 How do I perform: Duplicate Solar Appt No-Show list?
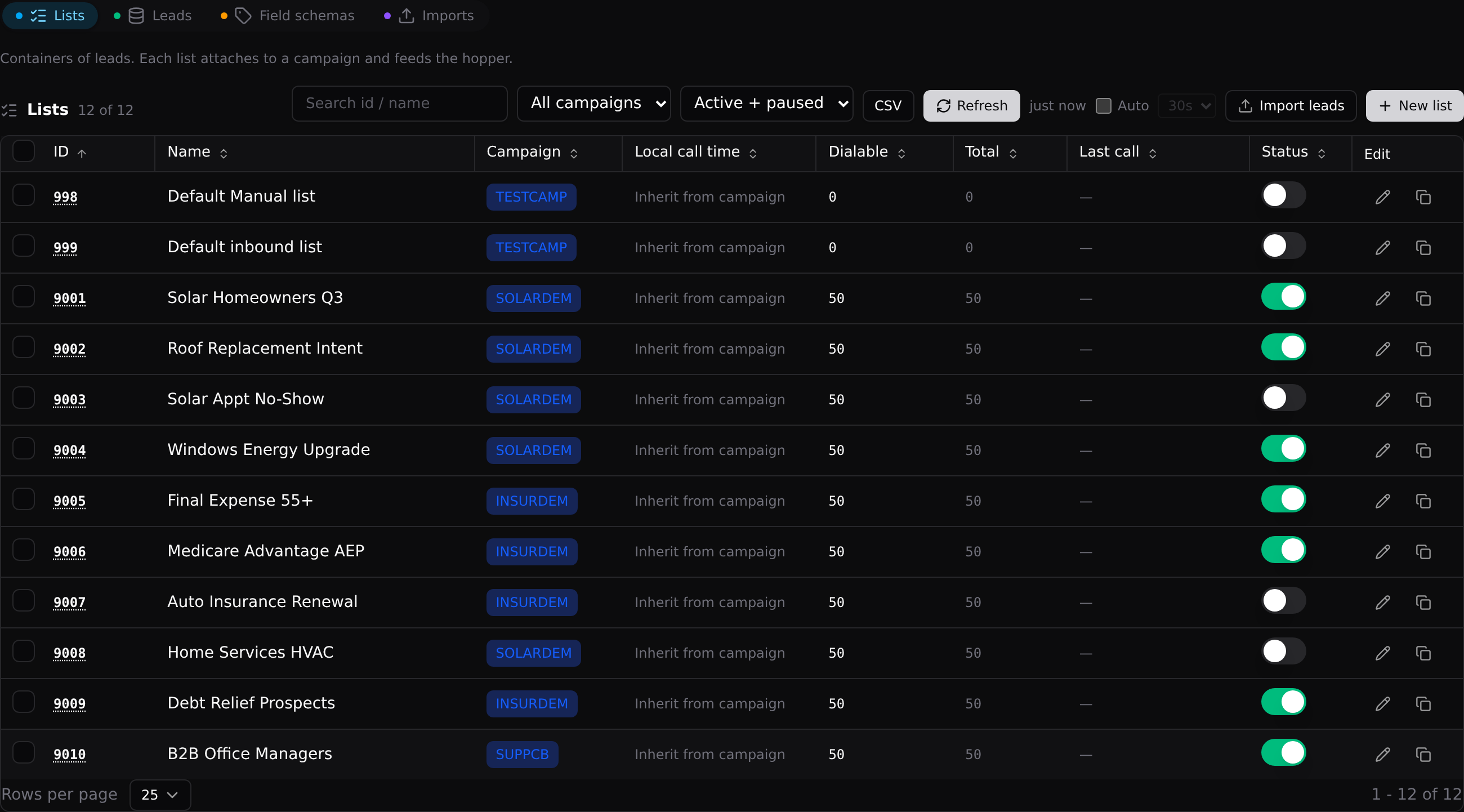tap(1423, 399)
